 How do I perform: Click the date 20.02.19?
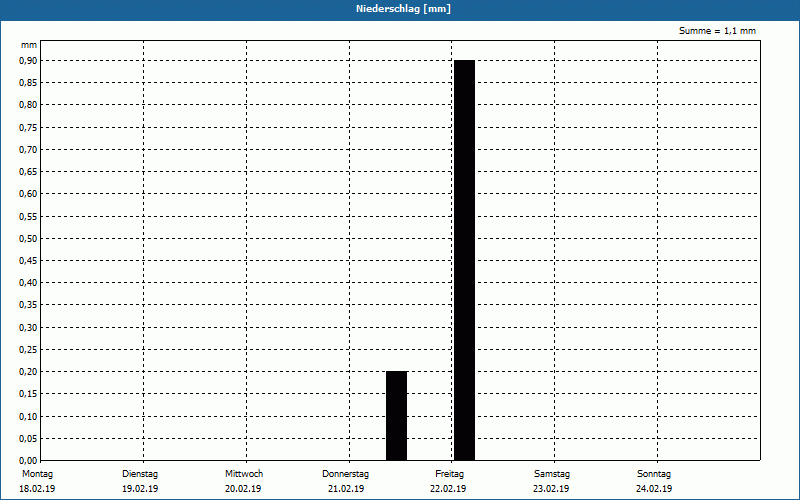point(243,489)
